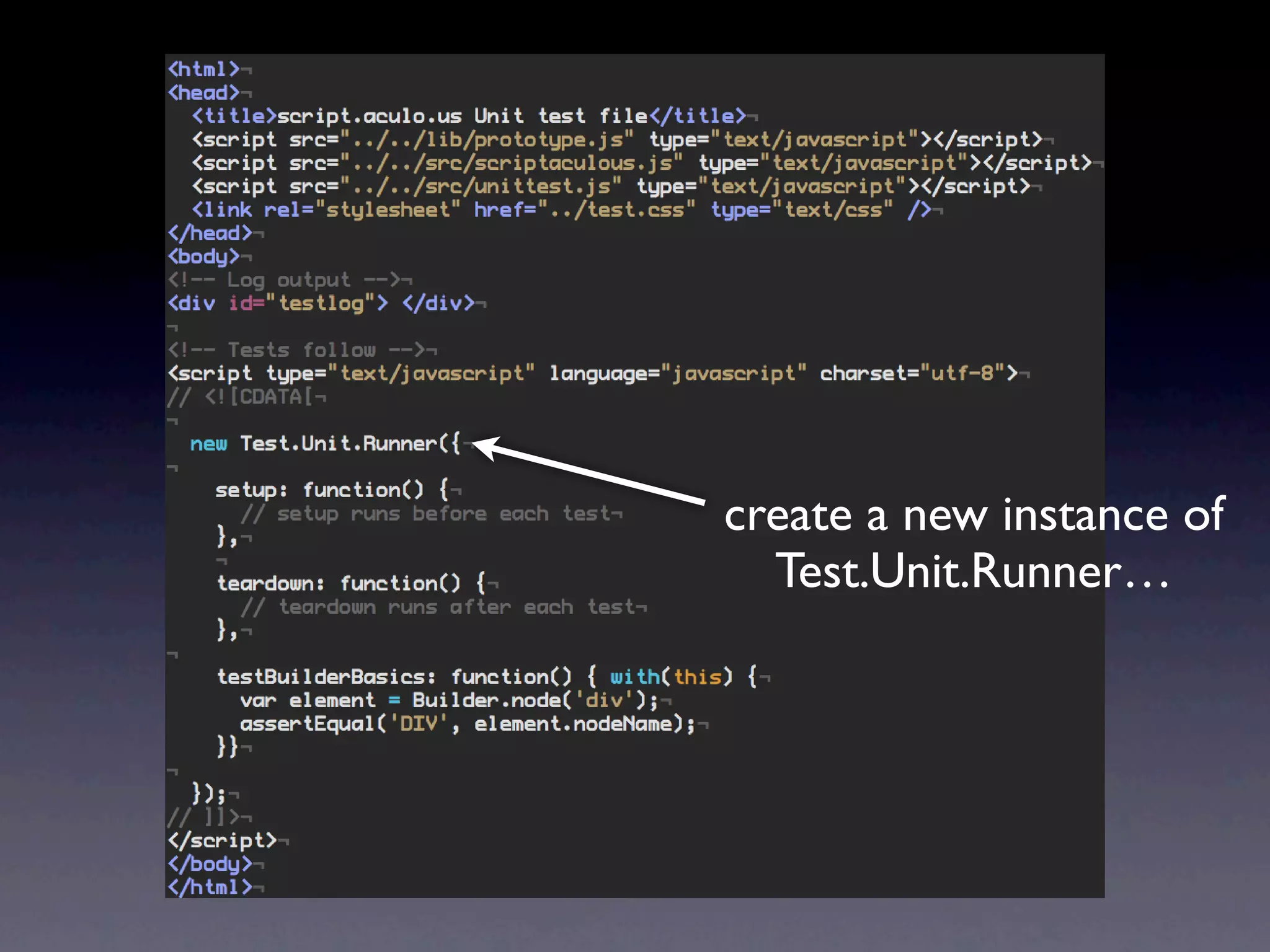
Task: Click the 'Log output' HTML comment
Action: [284, 280]
